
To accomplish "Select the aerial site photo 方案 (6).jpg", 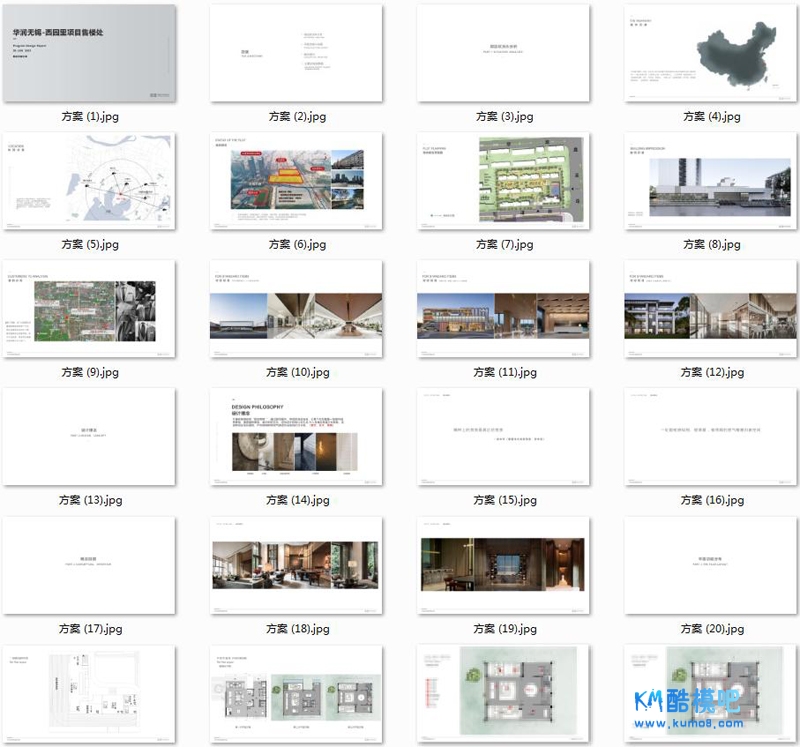I will [x=296, y=181].
